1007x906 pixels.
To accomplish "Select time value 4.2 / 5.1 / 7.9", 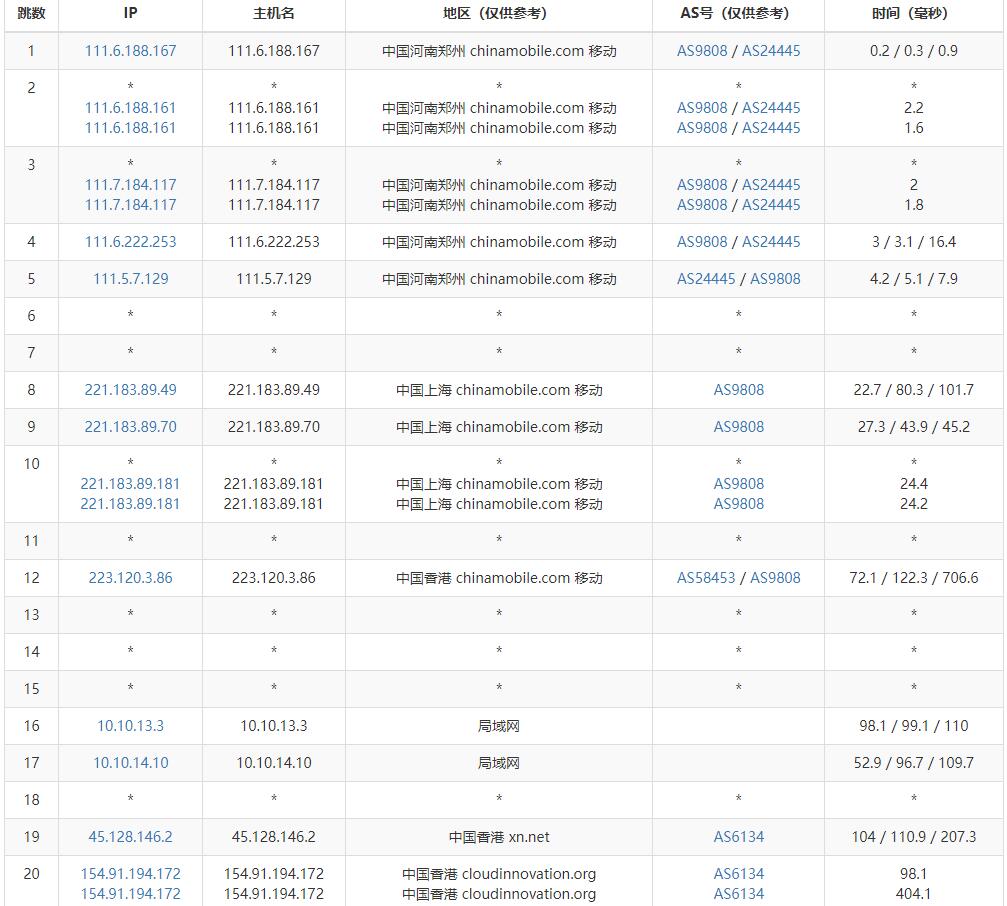I will [914, 279].
